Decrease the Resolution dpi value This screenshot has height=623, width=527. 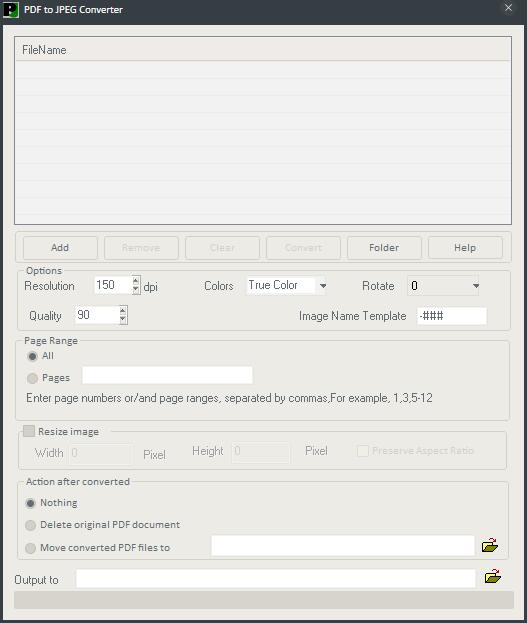click(136, 290)
